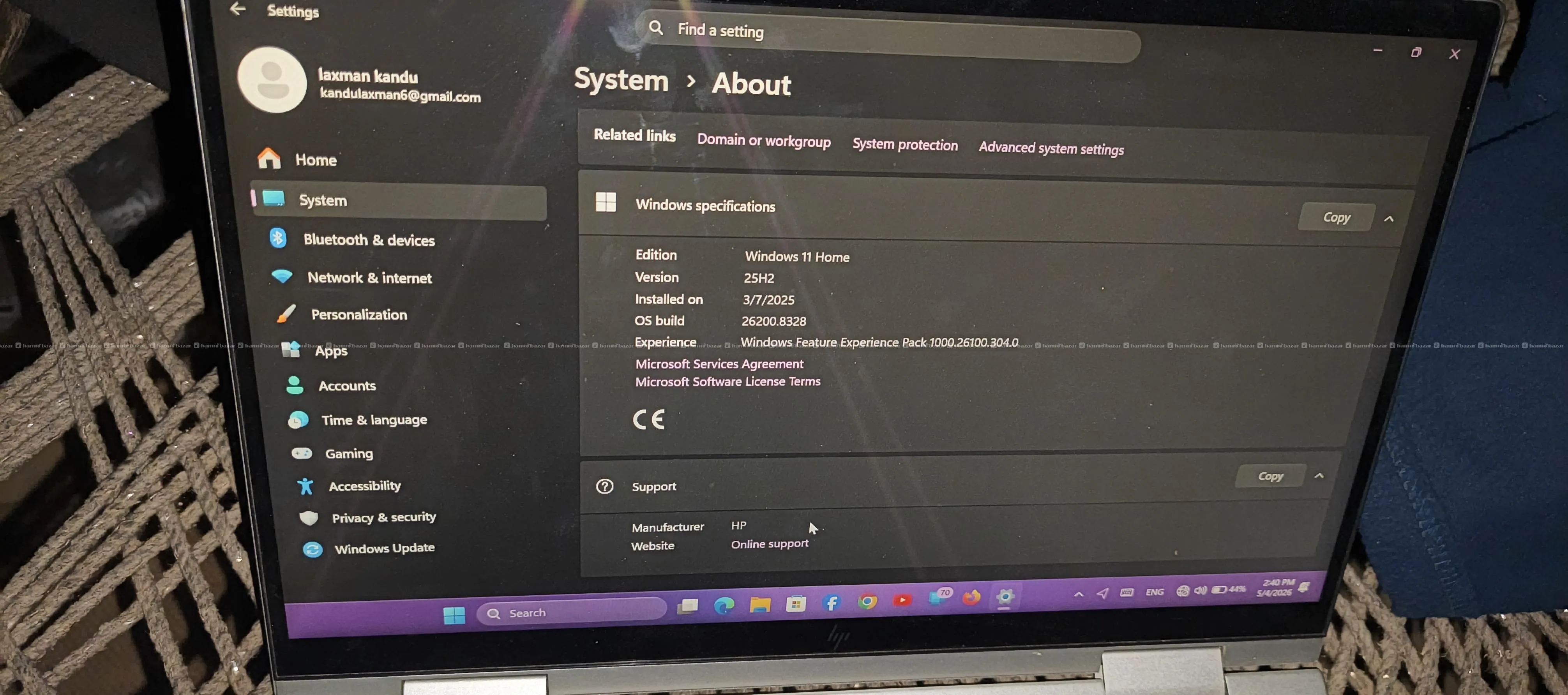The height and width of the screenshot is (695, 1568).
Task: Open the laxman kandu account profile picture
Action: click(x=272, y=80)
